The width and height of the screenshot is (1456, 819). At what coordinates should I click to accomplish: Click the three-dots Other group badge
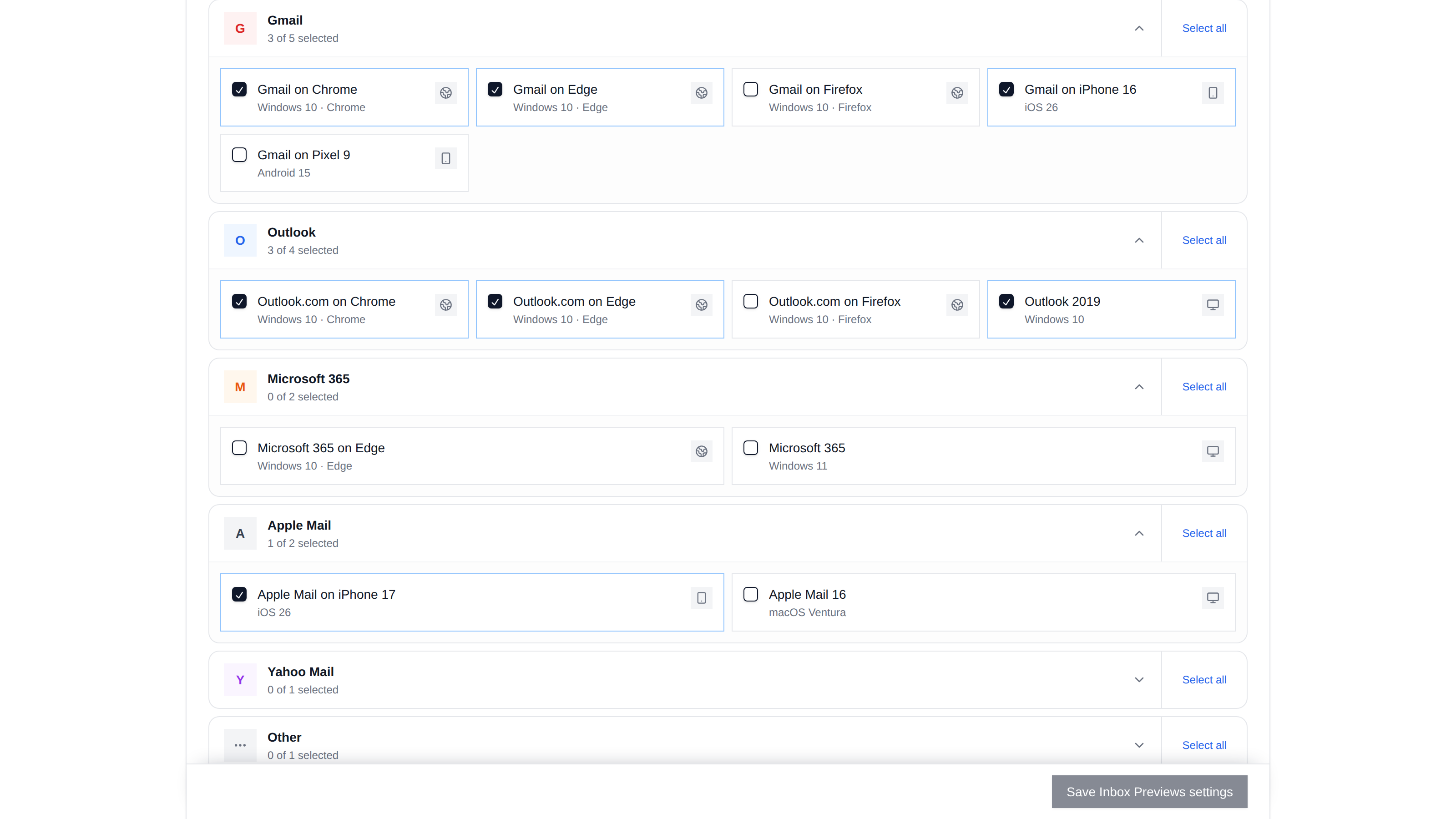pyautogui.click(x=240, y=745)
